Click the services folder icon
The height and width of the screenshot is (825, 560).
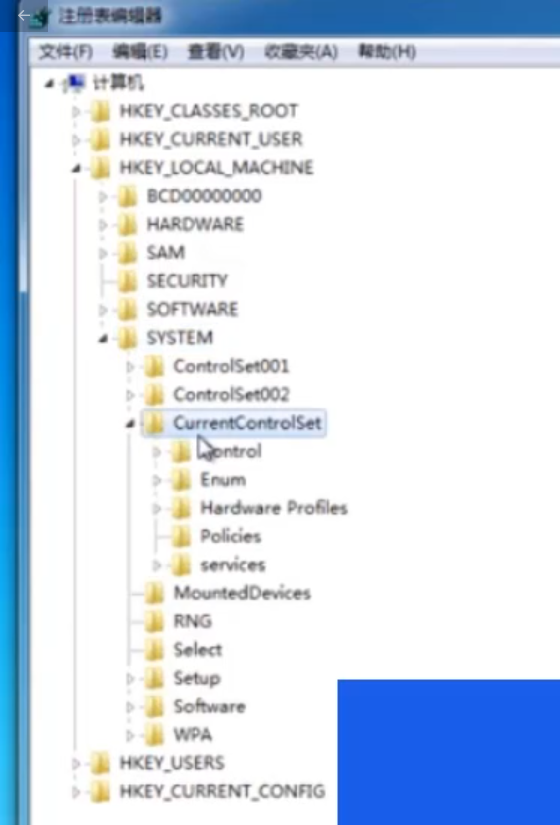tap(181, 565)
